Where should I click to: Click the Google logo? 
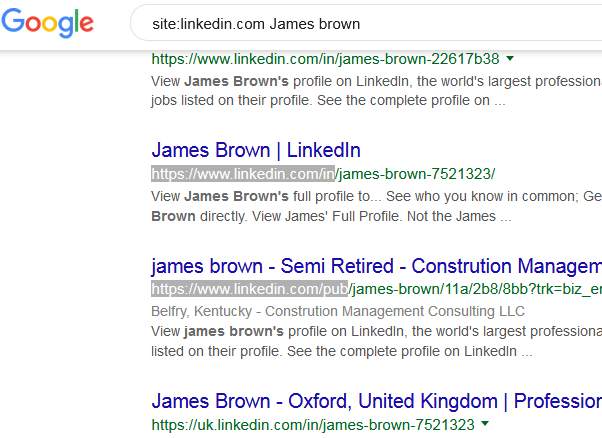pyautogui.click(x=48, y=23)
